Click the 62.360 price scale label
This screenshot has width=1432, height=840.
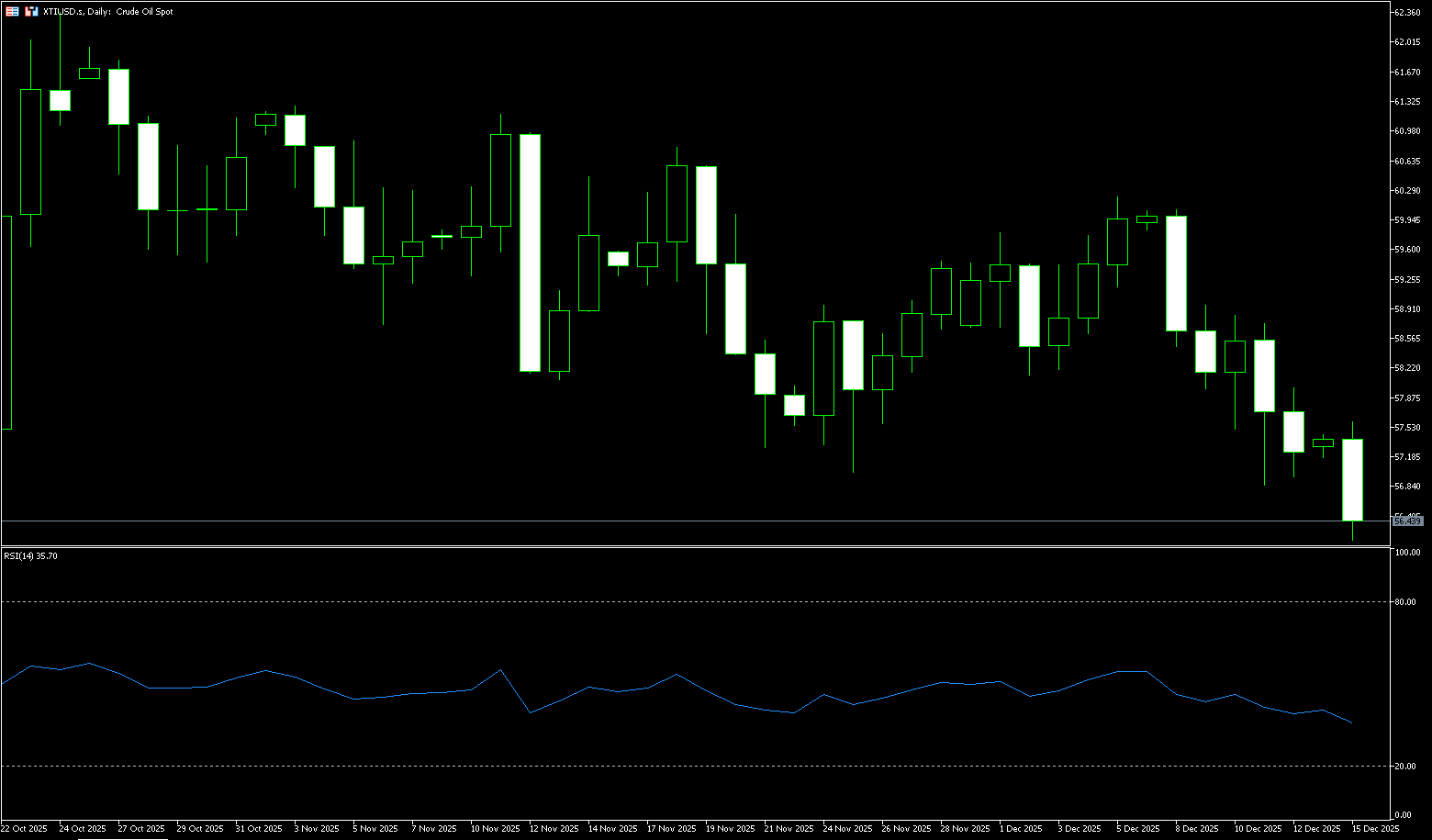(1407, 12)
